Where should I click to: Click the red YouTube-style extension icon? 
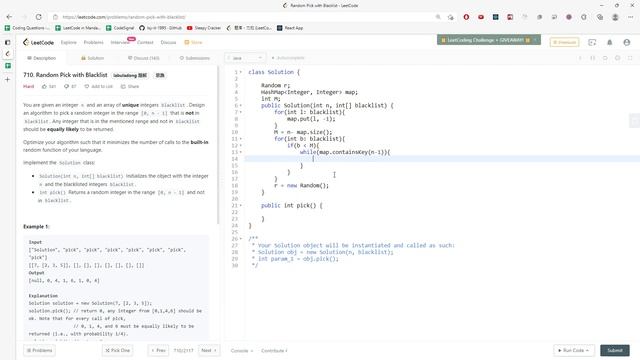coord(481,17)
